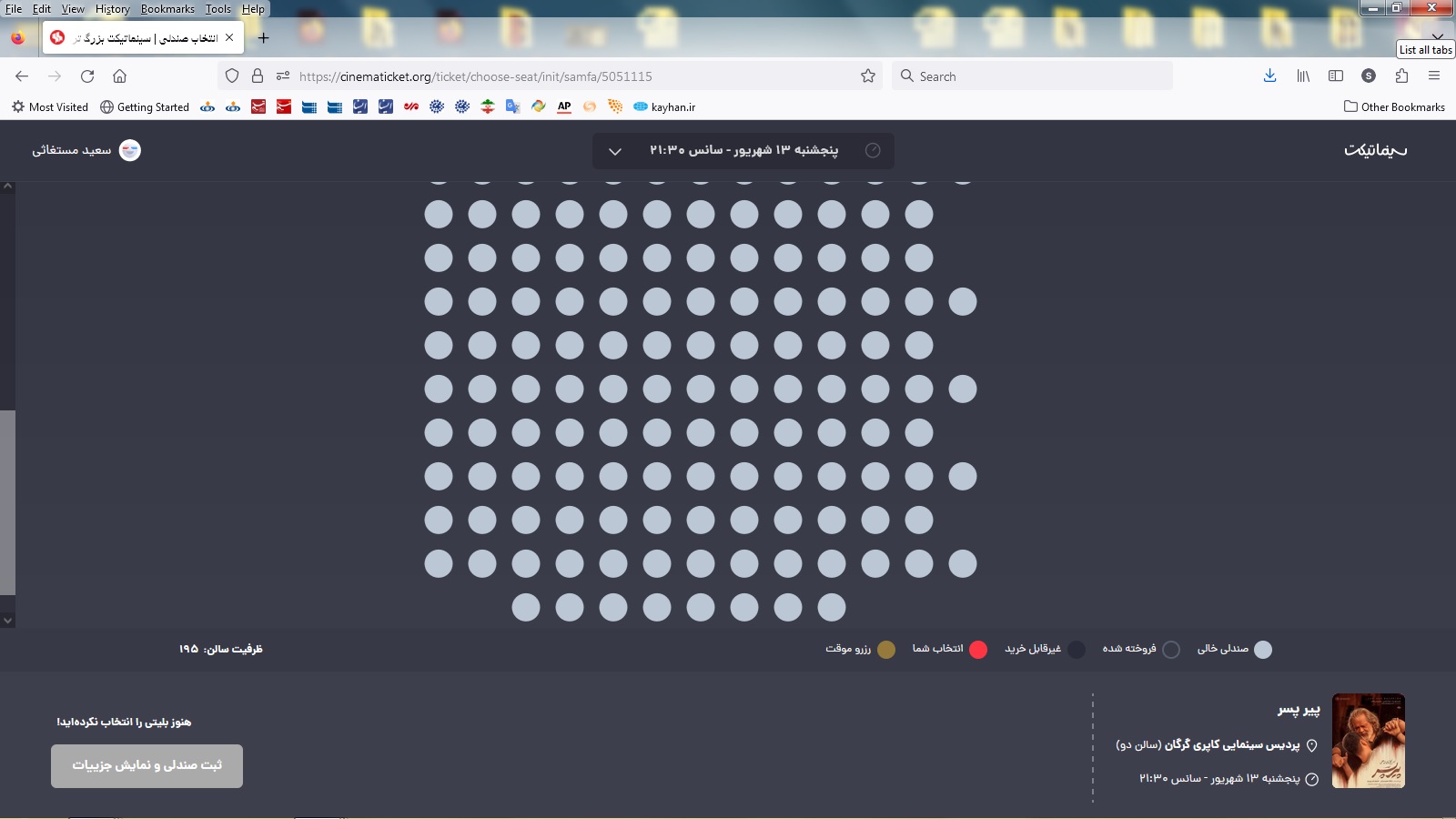Open the Firefox library icon
The image size is (1456, 819).
click(1303, 76)
